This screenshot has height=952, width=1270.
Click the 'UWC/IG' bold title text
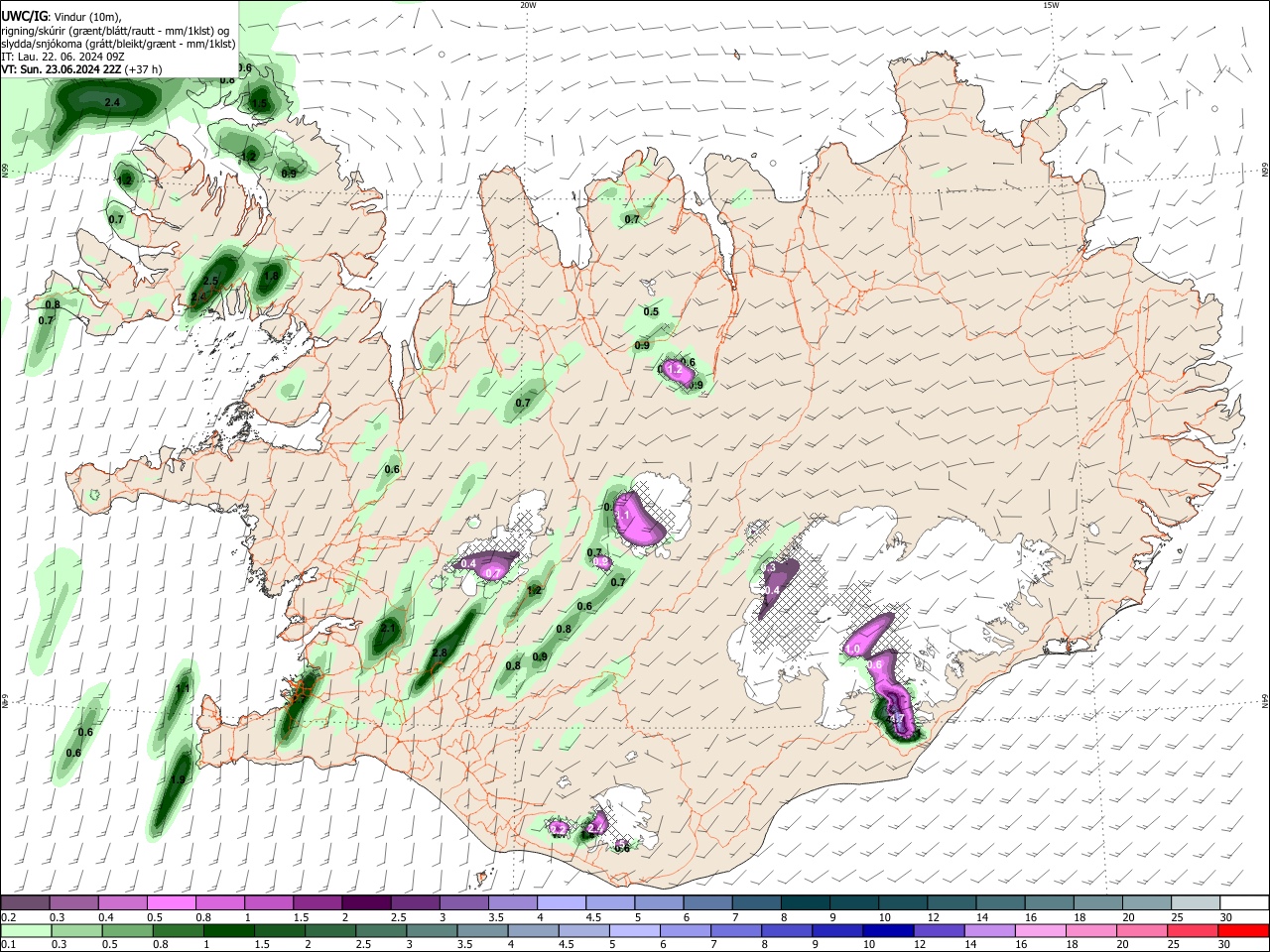tap(24, 18)
